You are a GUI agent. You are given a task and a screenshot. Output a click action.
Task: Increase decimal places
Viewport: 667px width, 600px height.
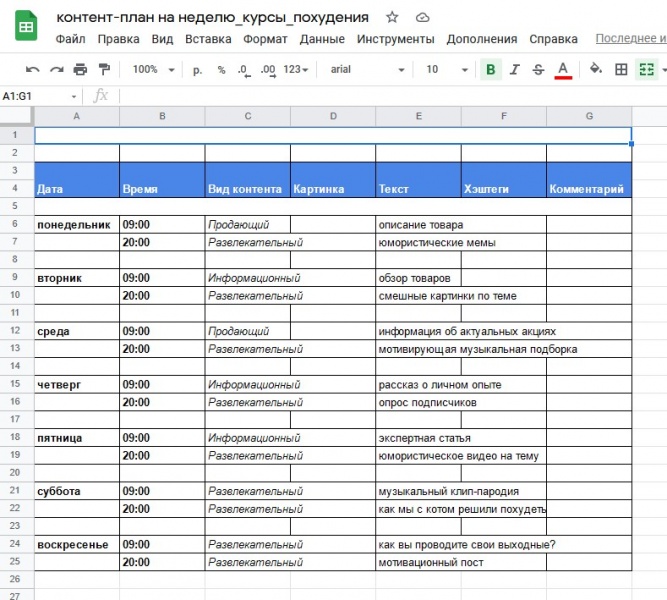[x=268, y=70]
